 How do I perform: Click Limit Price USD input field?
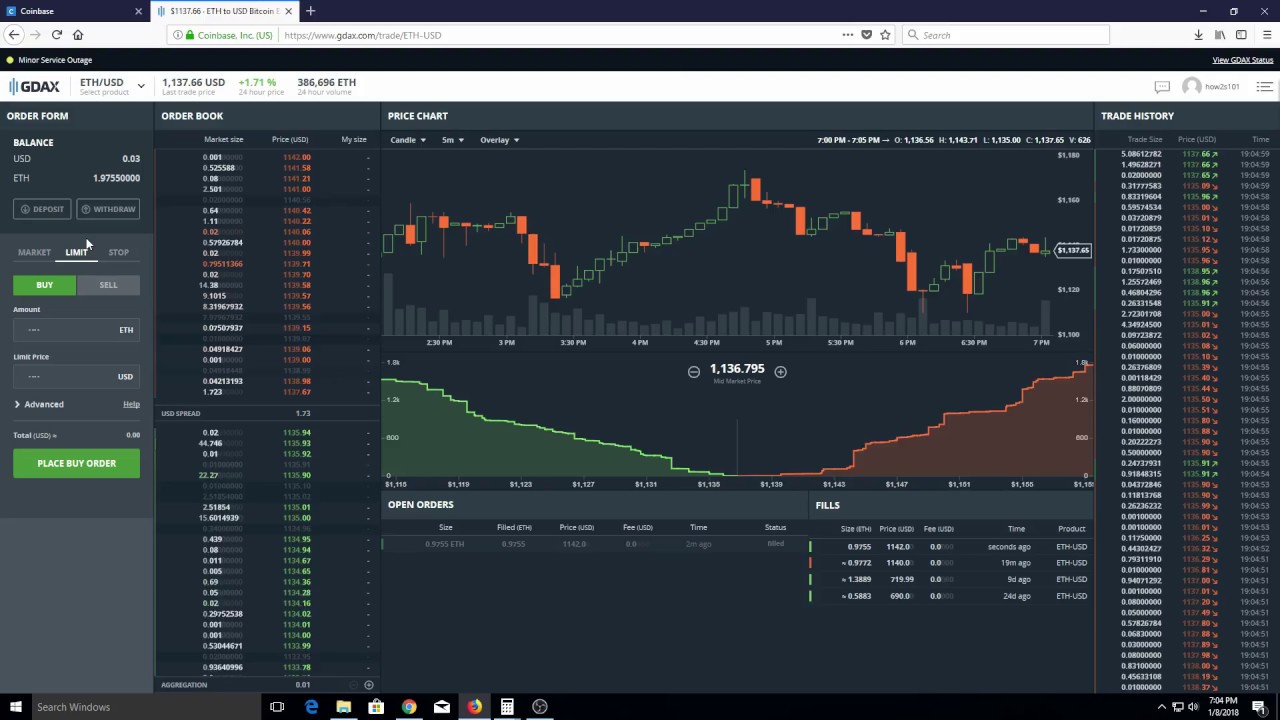76,377
